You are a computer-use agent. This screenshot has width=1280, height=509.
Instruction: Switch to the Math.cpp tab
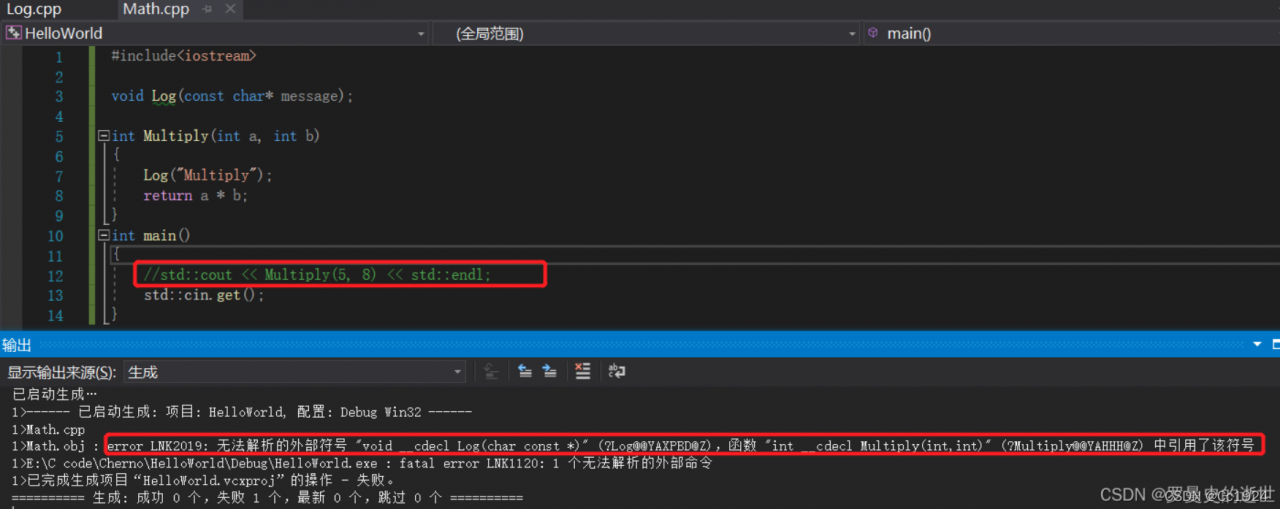point(156,9)
